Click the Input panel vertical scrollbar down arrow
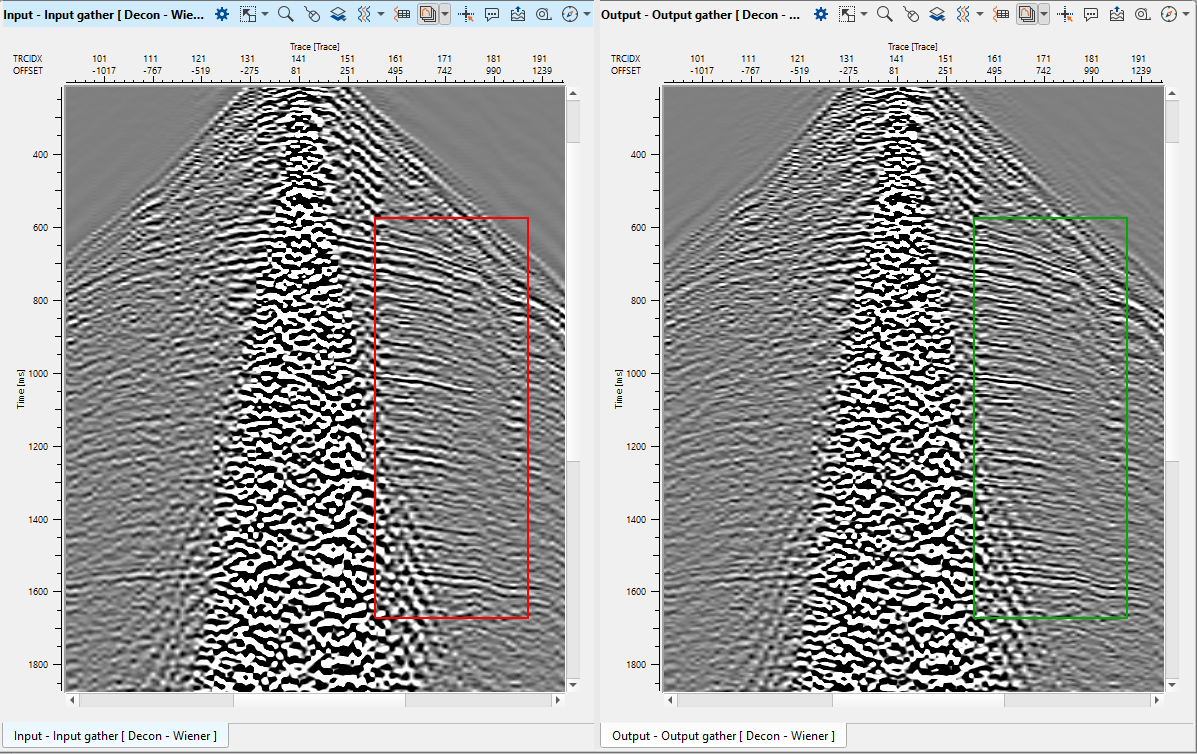The height and width of the screenshot is (754, 1197). [572, 684]
